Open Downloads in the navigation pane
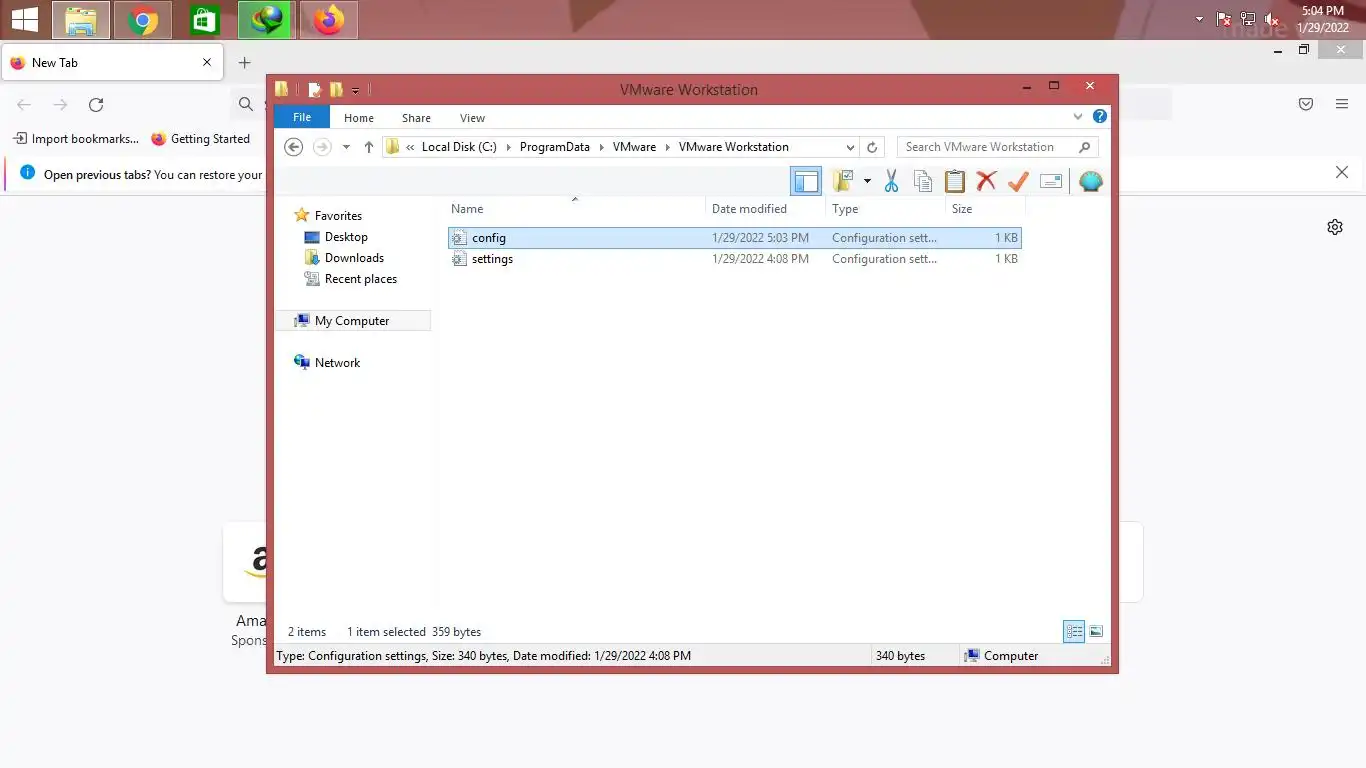Viewport: 1366px width, 768px height. pyautogui.click(x=354, y=258)
